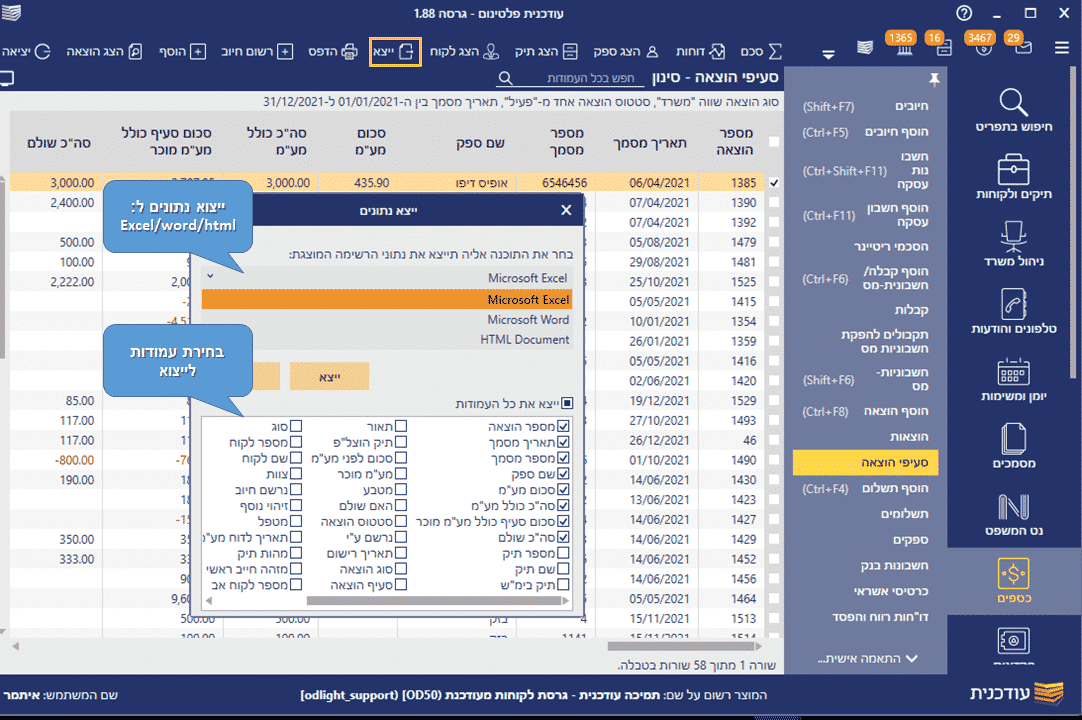1082x720 pixels.
Task: Open the Microsoft Excel program combo box
Action: (387, 278)
